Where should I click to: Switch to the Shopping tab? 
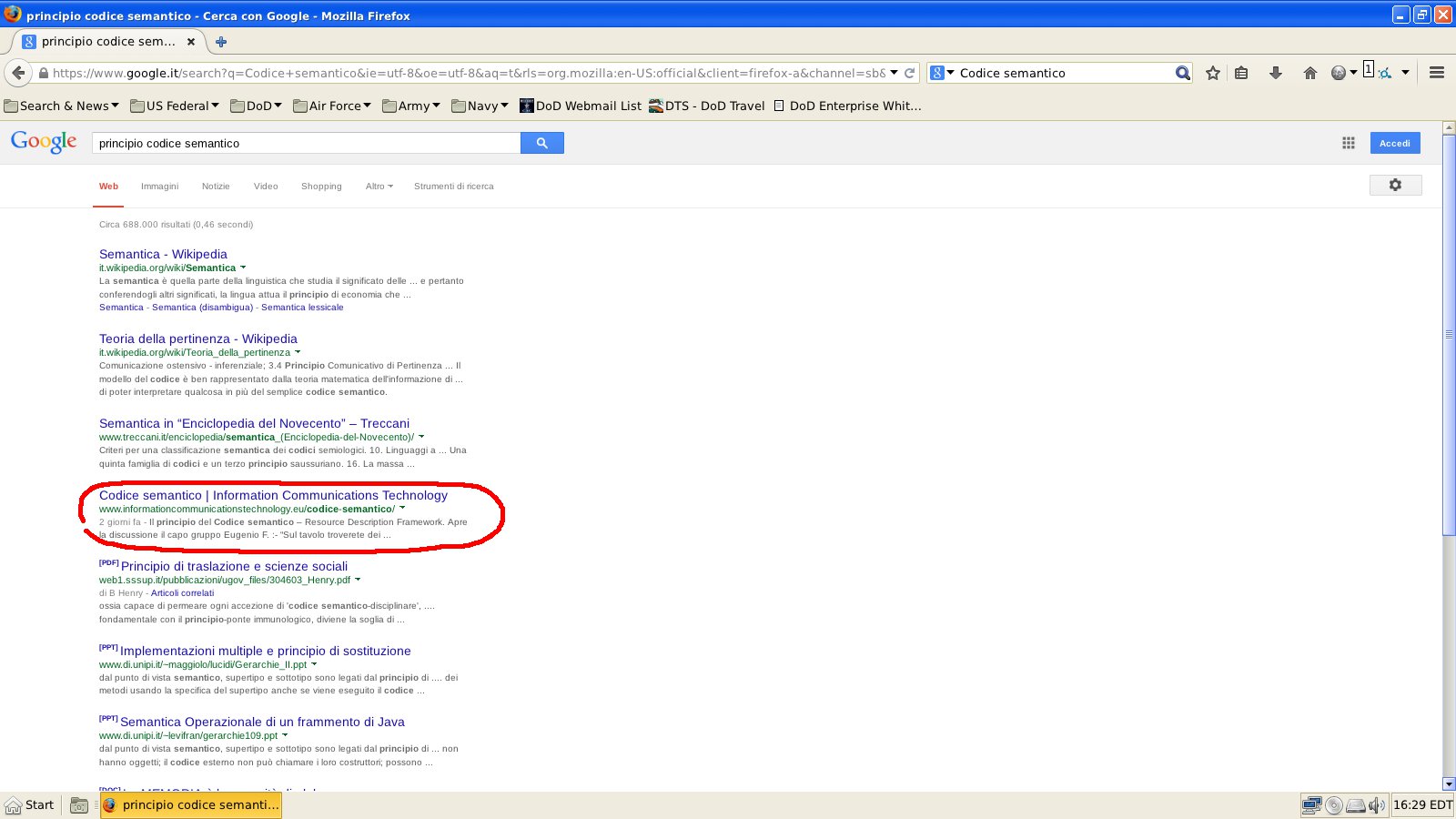(x=321, y=187)
